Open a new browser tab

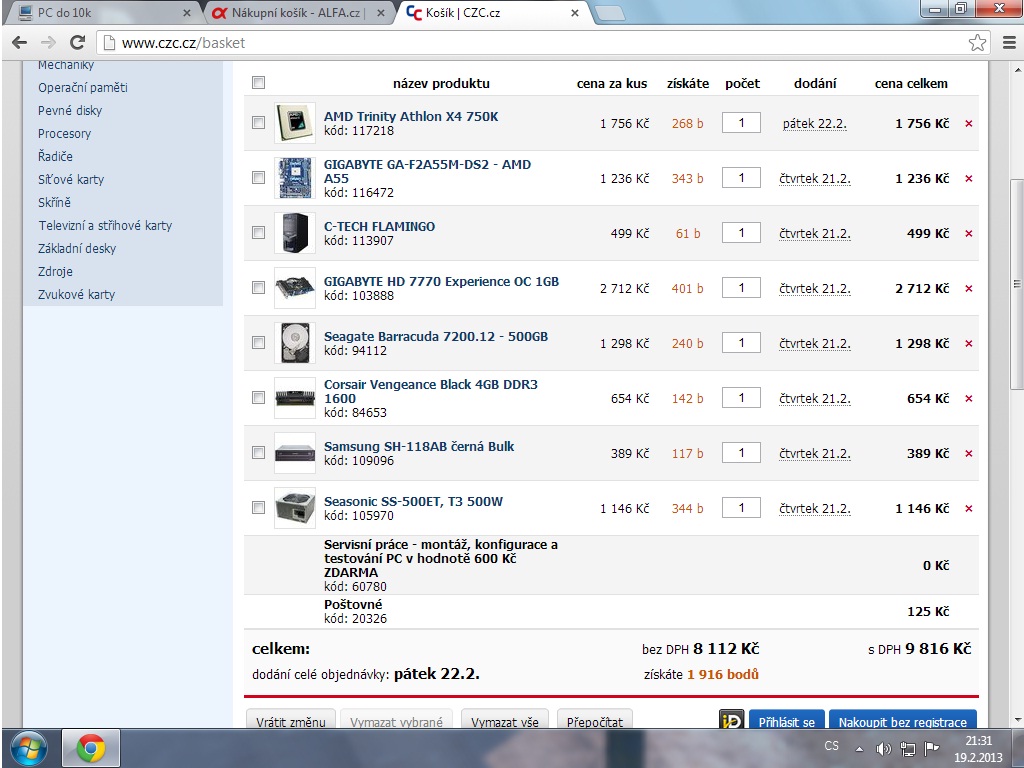coord(610,13)
